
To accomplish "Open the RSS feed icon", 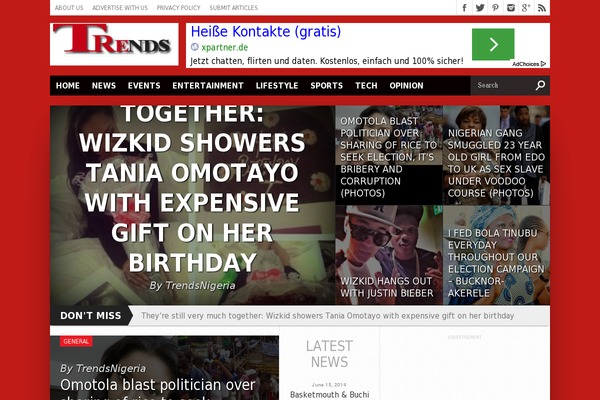I will coord(541,8).
